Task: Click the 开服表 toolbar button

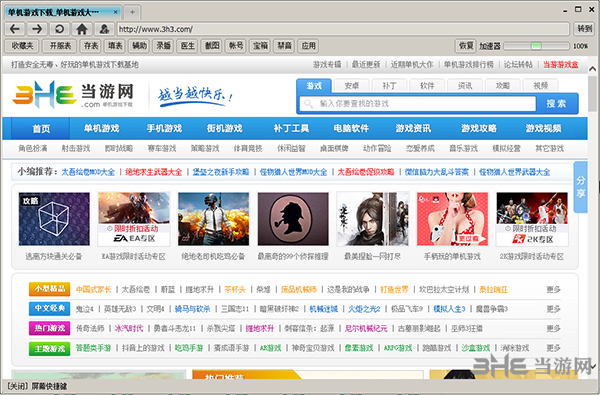Action: [x=60, y=46]
